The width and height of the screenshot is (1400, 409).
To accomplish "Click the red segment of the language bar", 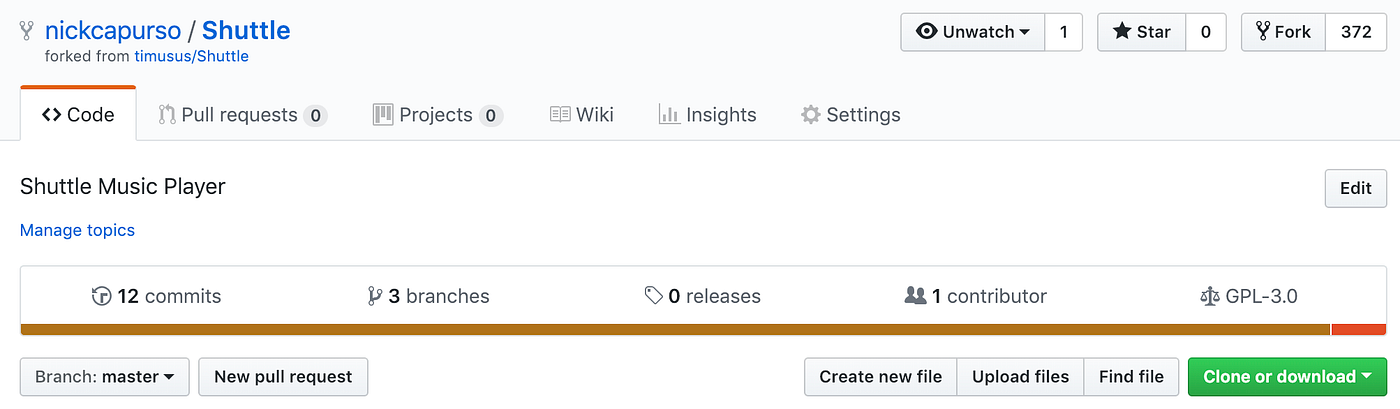I will [1358, 330].
